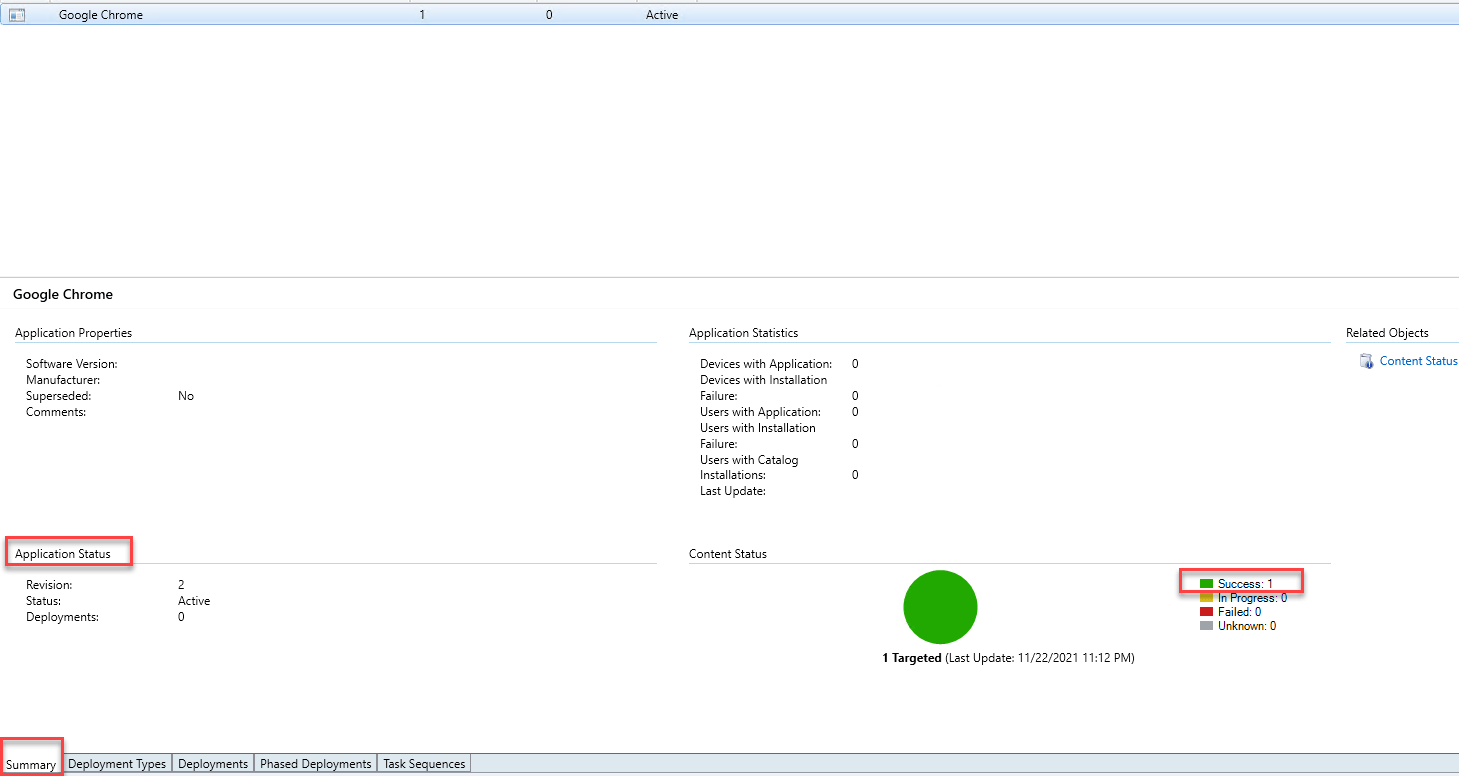The image size is (1459, 776).
Task: Open the In Progress: 0 link
Action: click(1252, 598)
